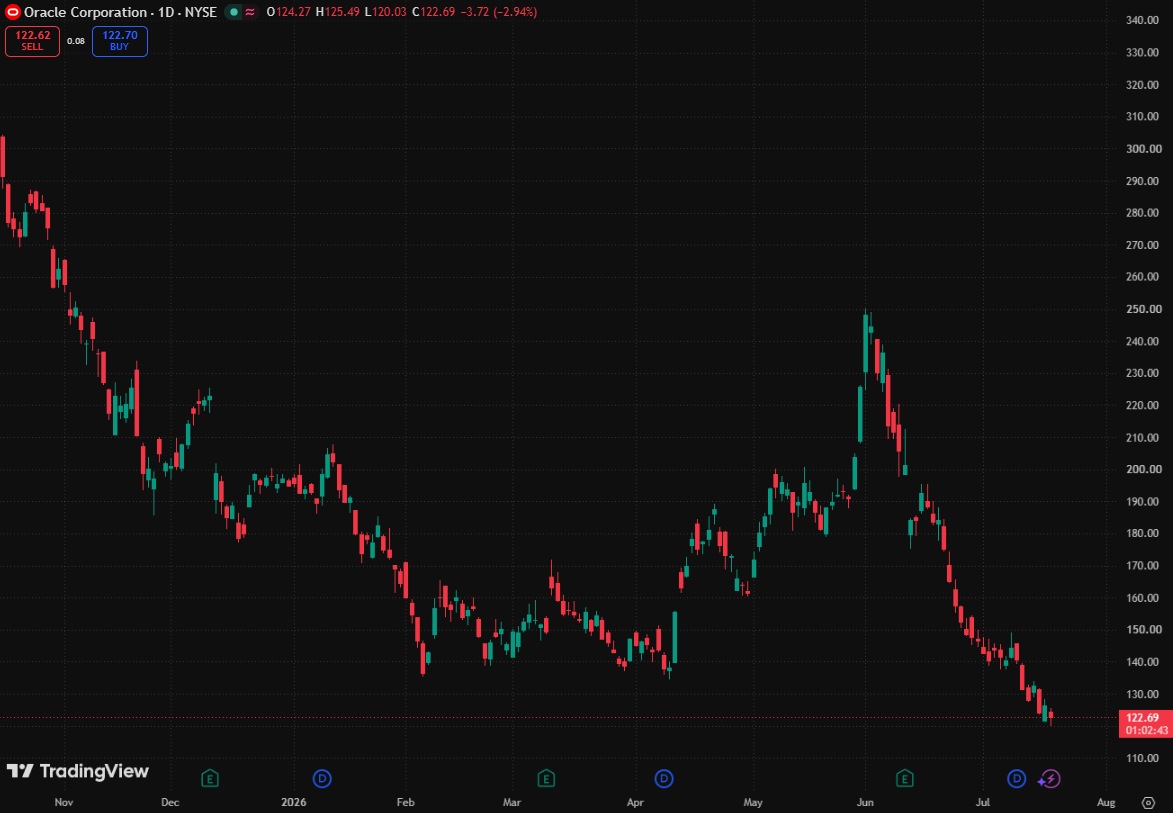1173x813 pixels.
Task: Click the close value C122.69
Action: 433,12
